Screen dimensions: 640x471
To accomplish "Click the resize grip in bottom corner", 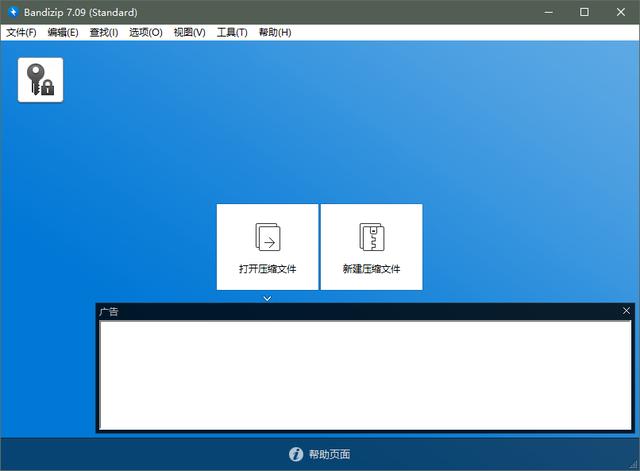I will [x=634, y=464].
